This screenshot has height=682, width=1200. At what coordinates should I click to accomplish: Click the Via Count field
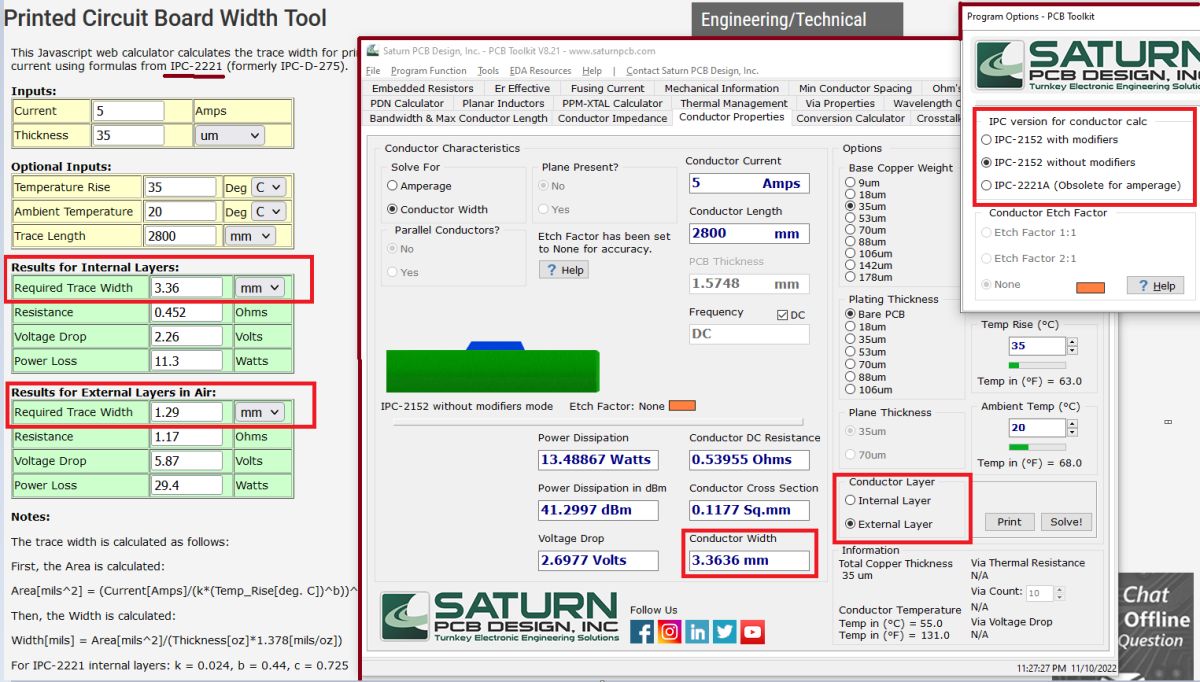coord(1040,593)
